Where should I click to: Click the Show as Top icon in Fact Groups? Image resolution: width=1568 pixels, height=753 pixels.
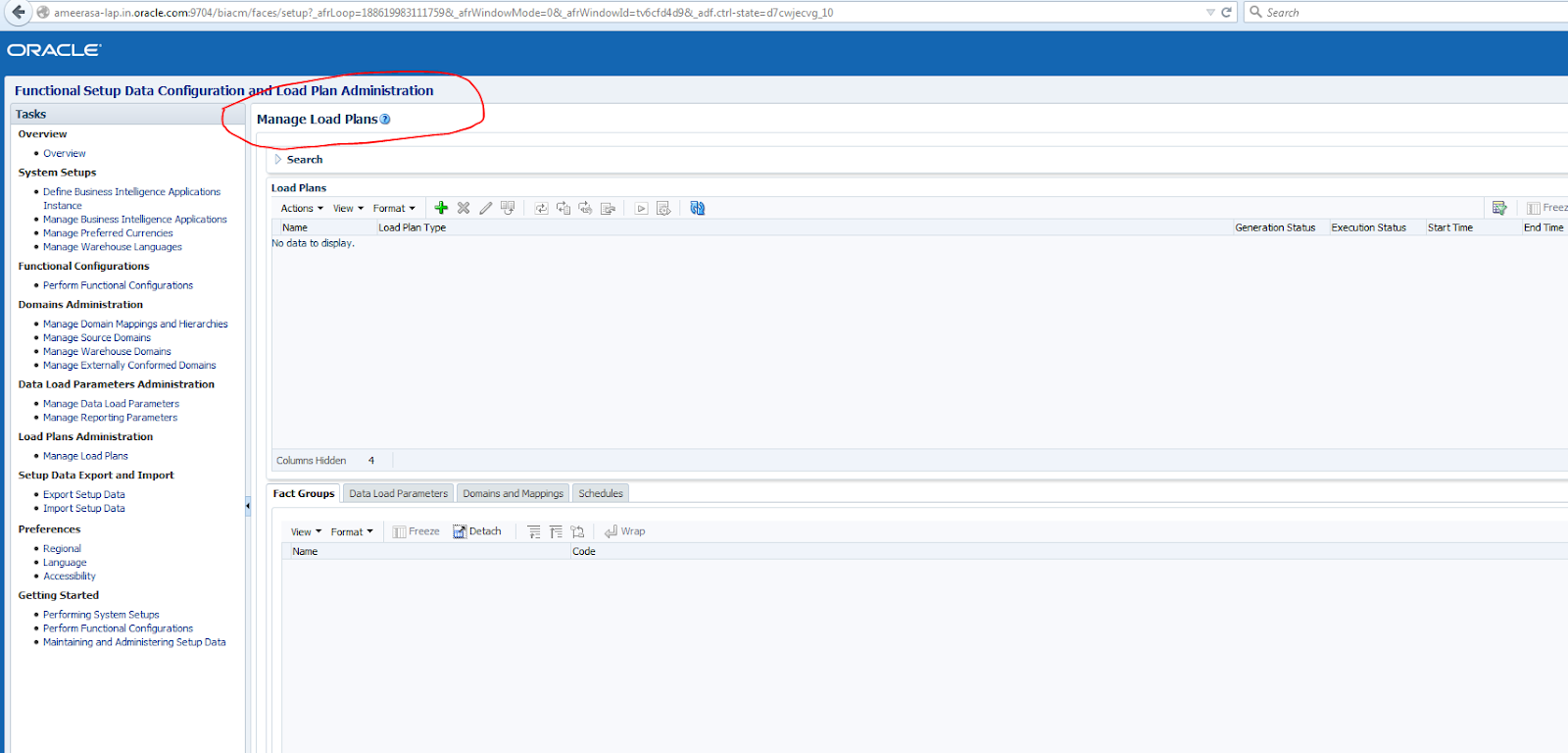(577, 531)
